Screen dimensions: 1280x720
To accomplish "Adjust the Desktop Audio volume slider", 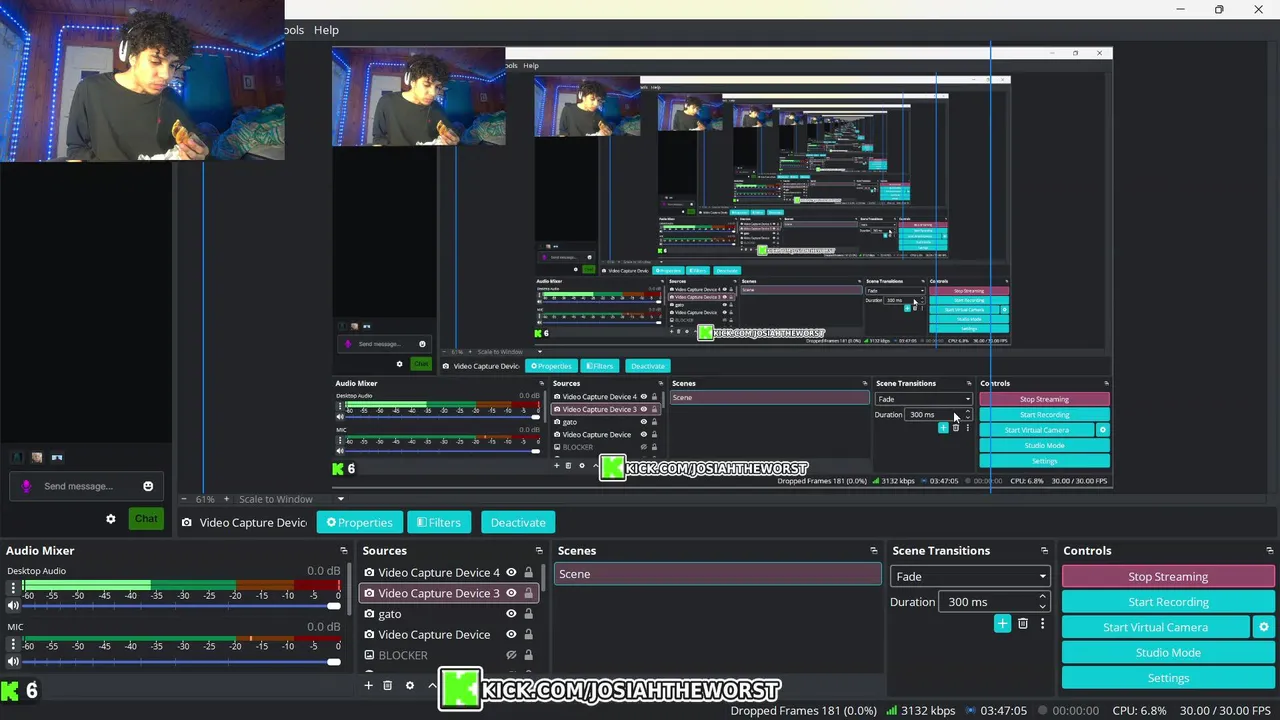I will [183, 606].
